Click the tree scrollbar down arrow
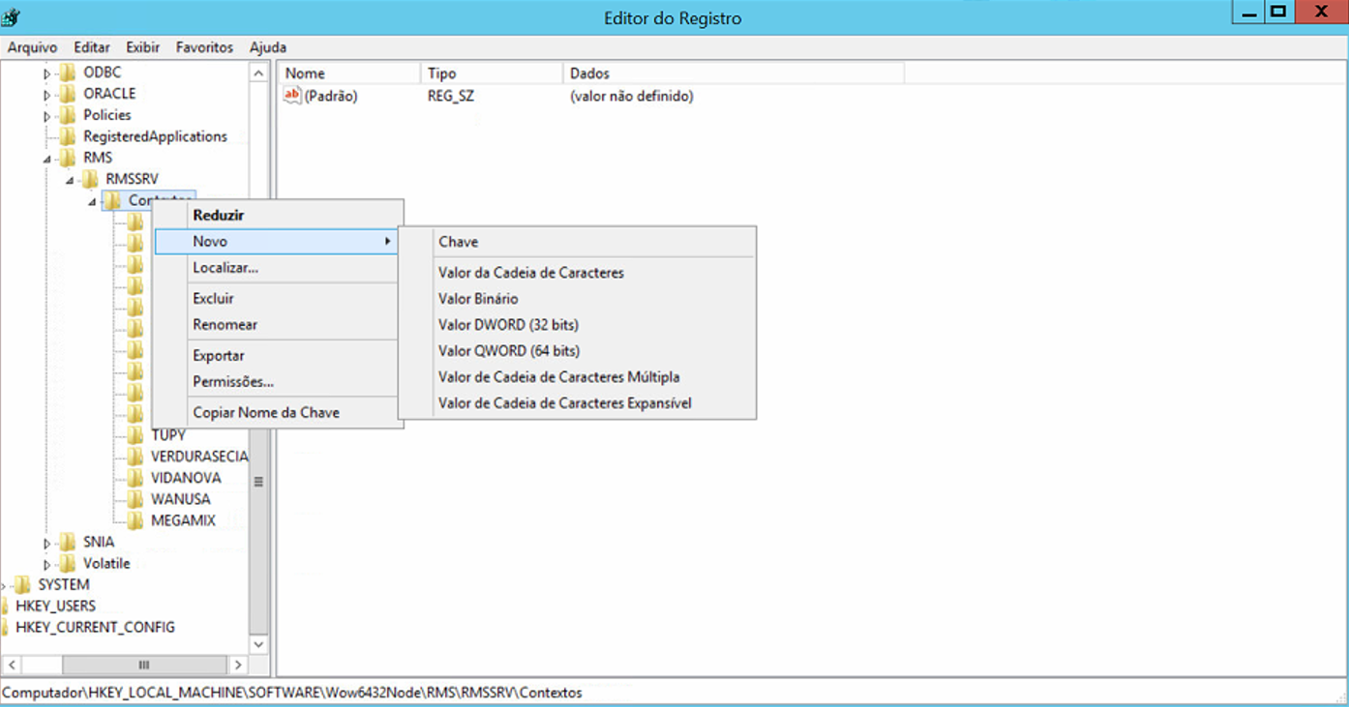This screenshot has width=1349, height=707. point(259,644)
